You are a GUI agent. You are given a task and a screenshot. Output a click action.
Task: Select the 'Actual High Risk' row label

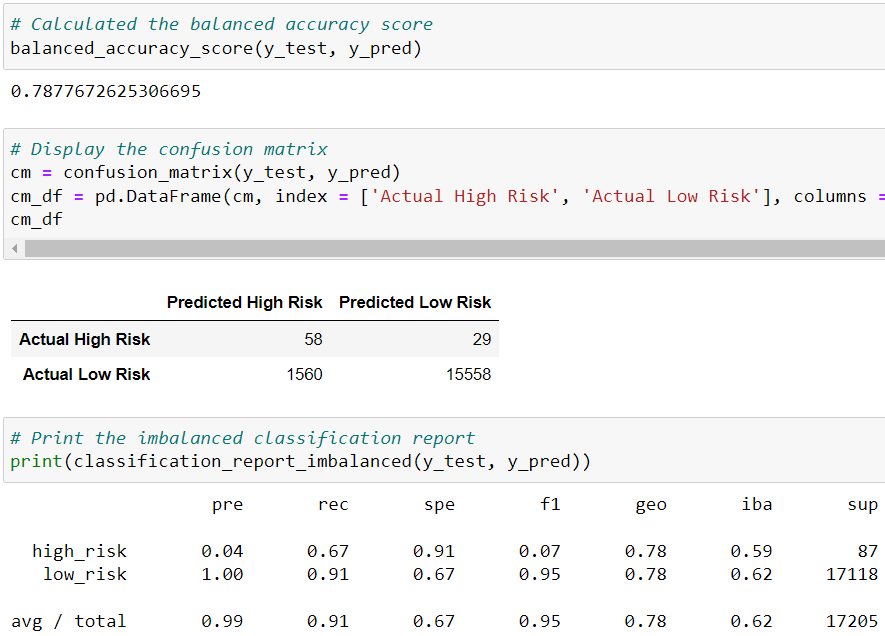pos(84,339)
